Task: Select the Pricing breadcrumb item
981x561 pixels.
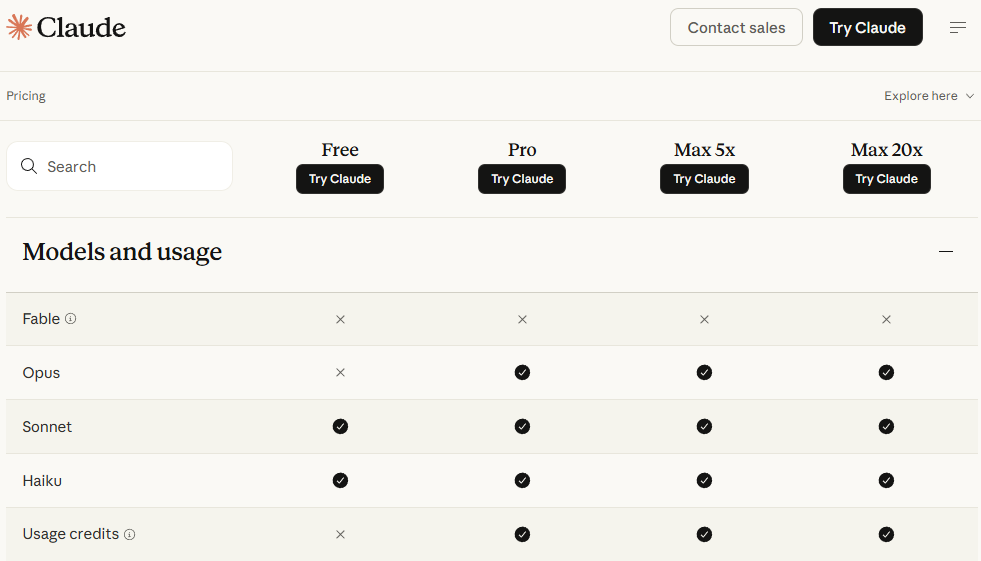Action: (26, 96)
